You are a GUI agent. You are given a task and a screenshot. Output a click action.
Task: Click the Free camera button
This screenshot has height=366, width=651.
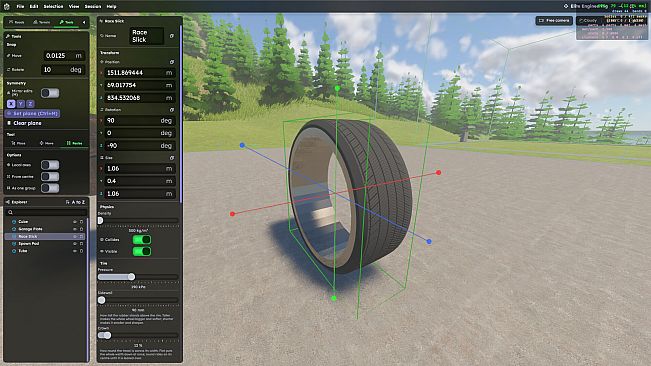[x=554, y=20]
